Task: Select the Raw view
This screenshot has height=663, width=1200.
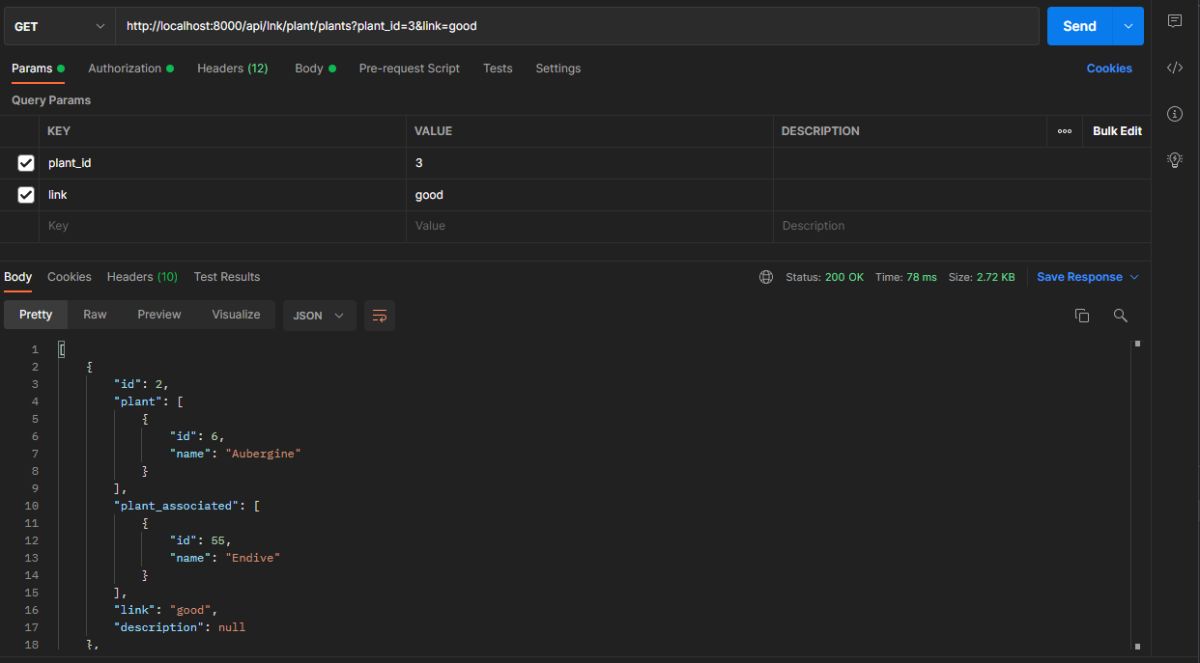Action: pos(95,315)
